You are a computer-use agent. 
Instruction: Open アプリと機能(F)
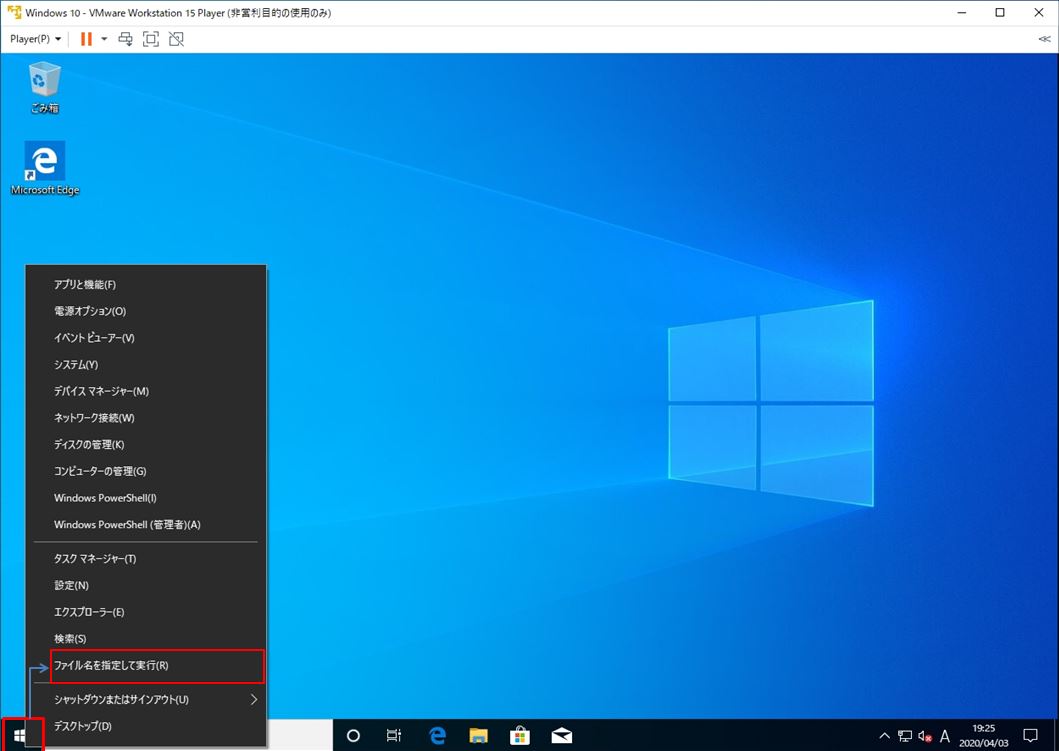(x=146, y=285)
